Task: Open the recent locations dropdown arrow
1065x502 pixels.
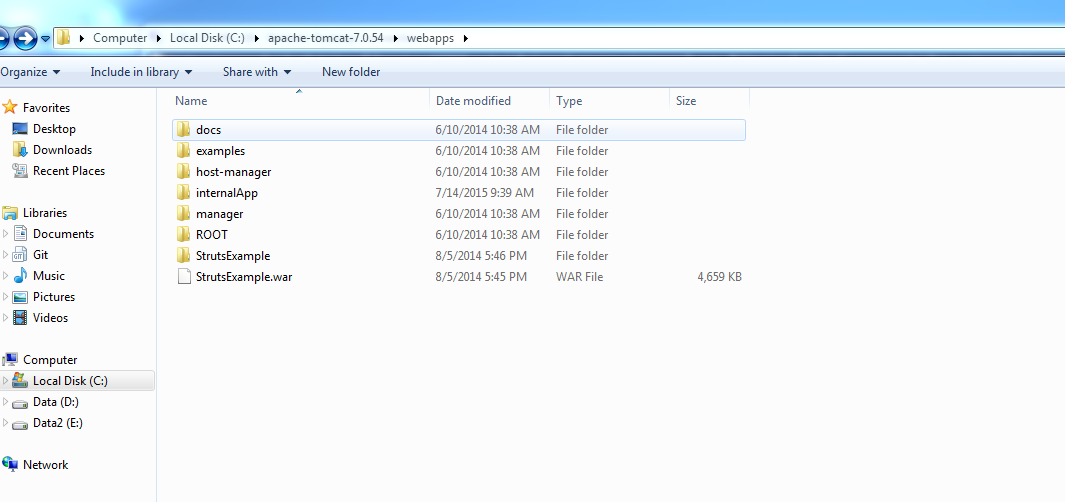Action: coord(46,39)
